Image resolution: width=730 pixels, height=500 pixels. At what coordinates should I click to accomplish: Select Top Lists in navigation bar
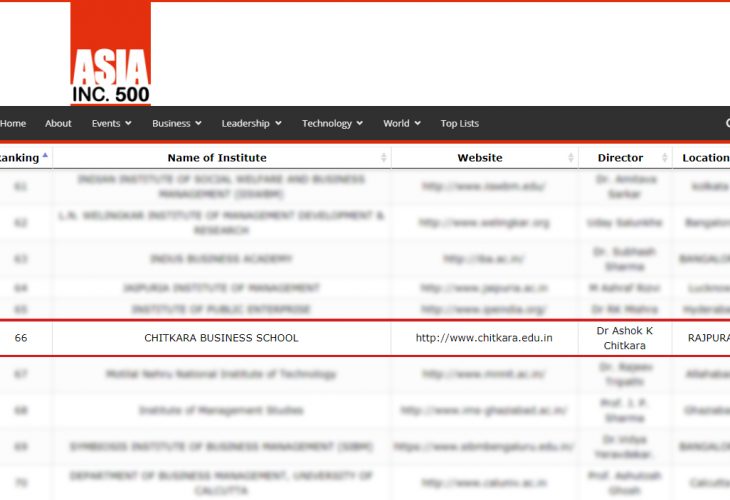pos(460,124)
